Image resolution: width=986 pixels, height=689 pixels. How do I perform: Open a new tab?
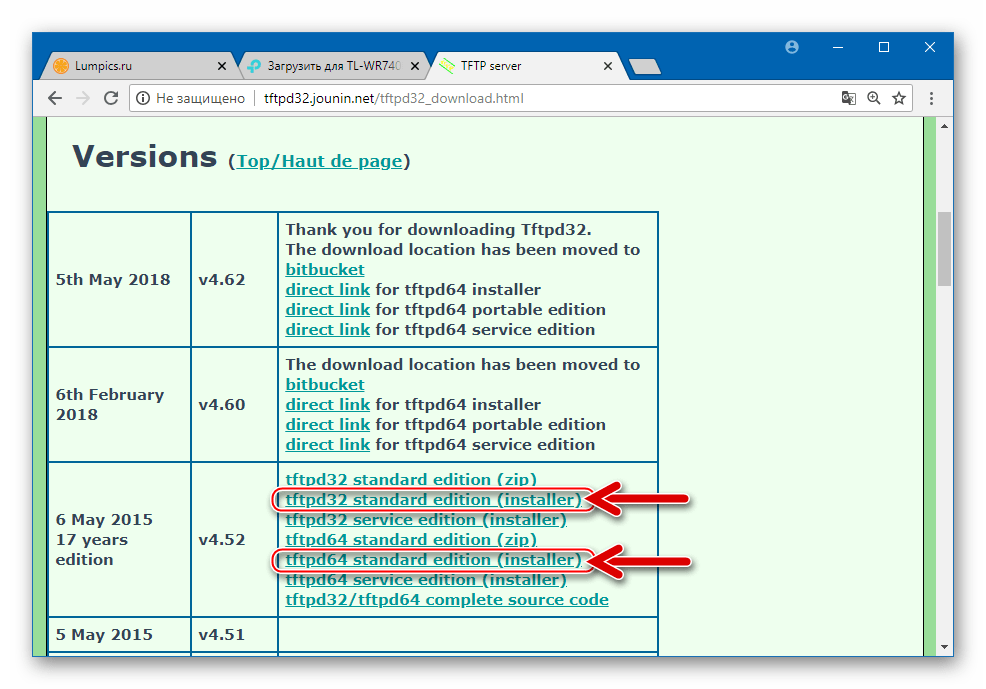coord(645,66)
